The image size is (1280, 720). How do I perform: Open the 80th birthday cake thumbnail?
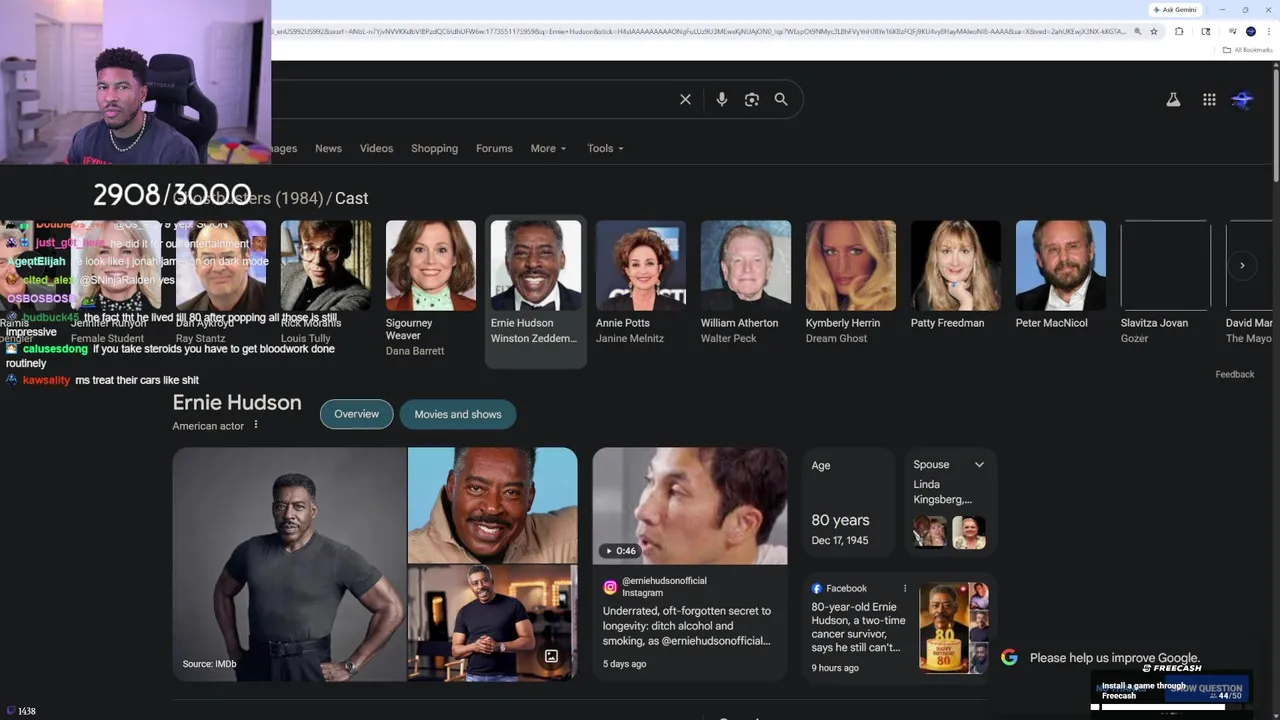[x=954, y=628]
